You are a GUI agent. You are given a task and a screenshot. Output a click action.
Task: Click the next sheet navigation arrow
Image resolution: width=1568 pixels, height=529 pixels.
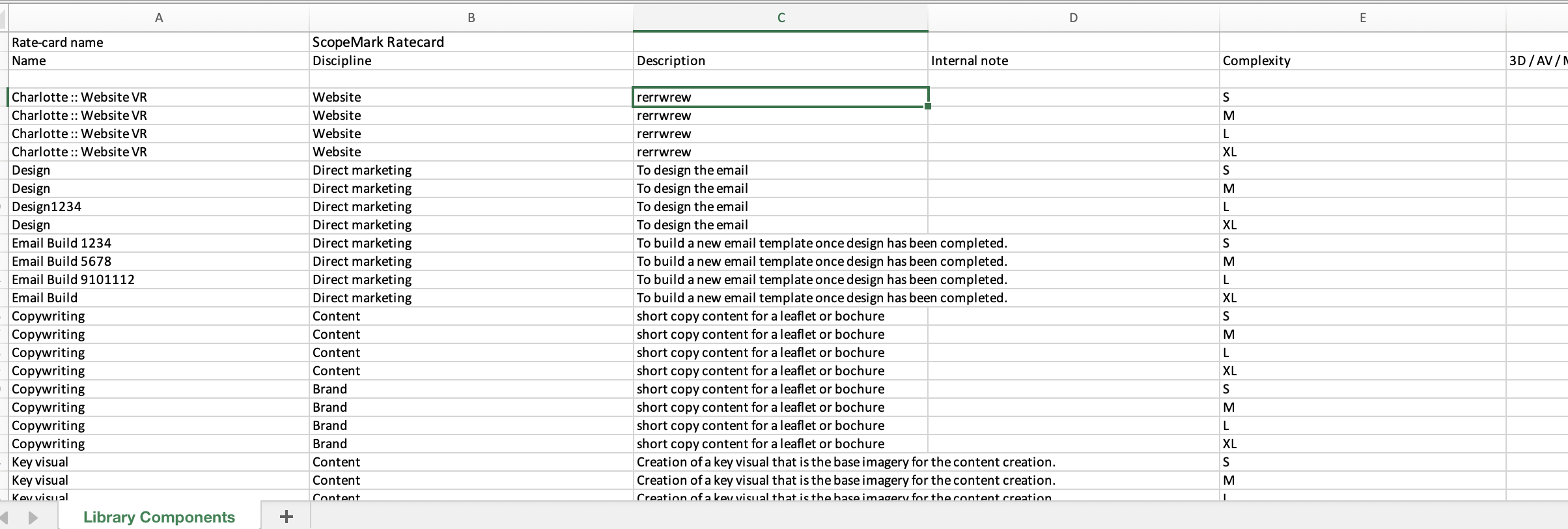33,518
